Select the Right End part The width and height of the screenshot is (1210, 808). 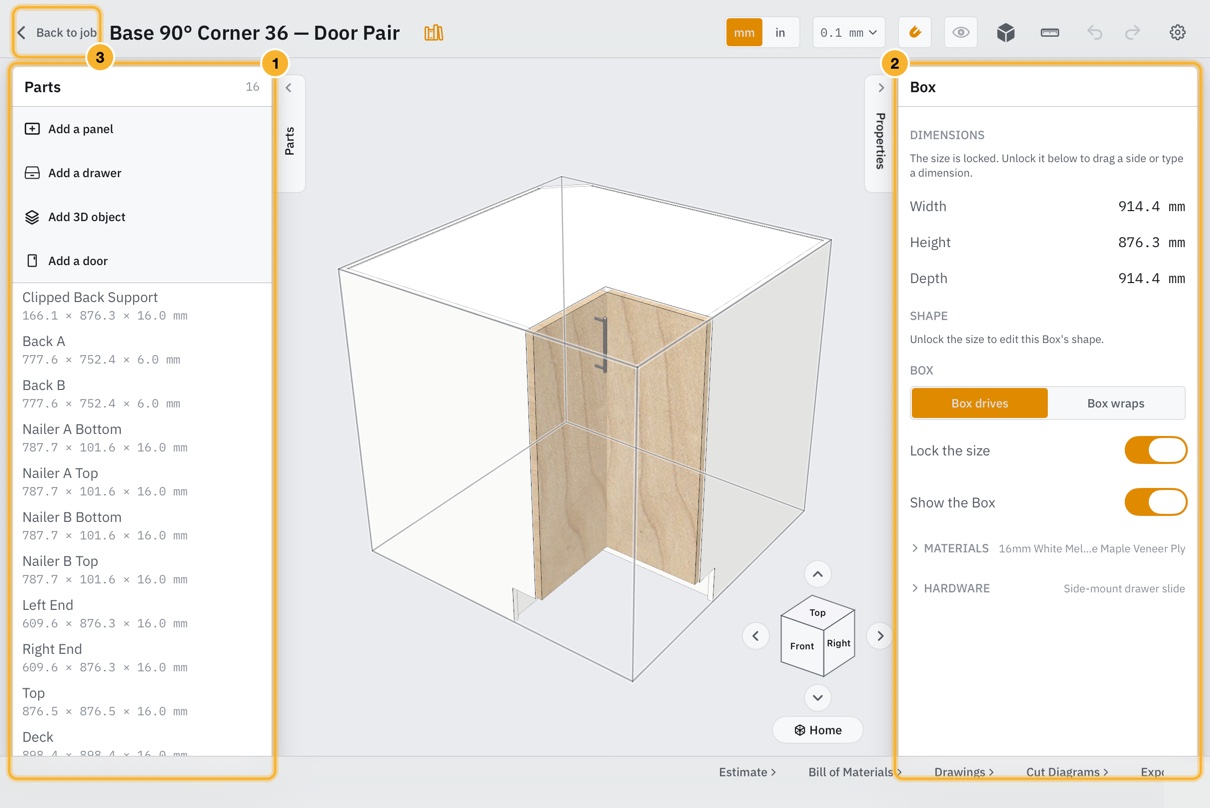pyautogui.click(x=142, y=658)
